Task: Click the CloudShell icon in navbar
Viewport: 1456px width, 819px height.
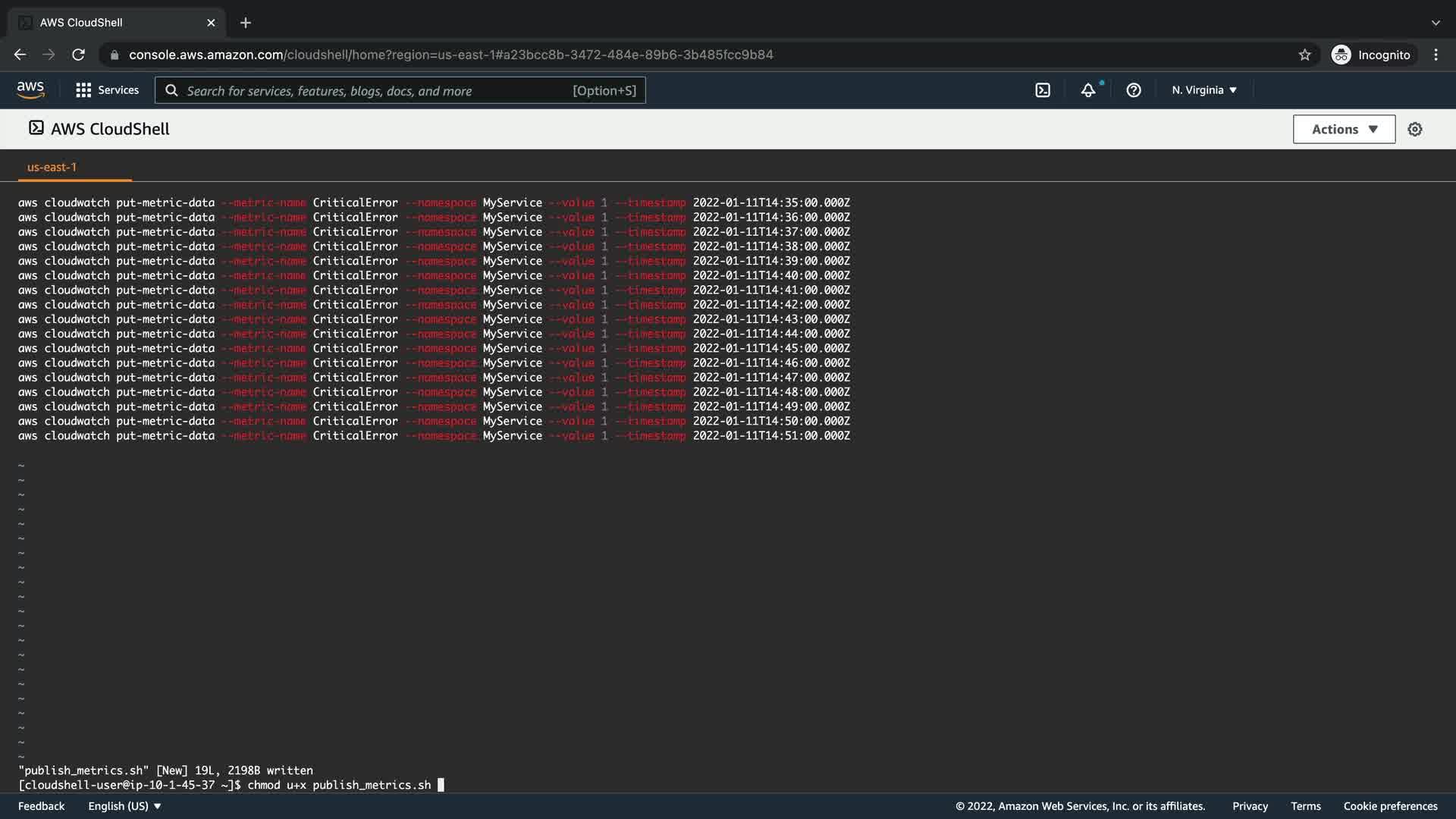Action: [x=1043, y=90]
